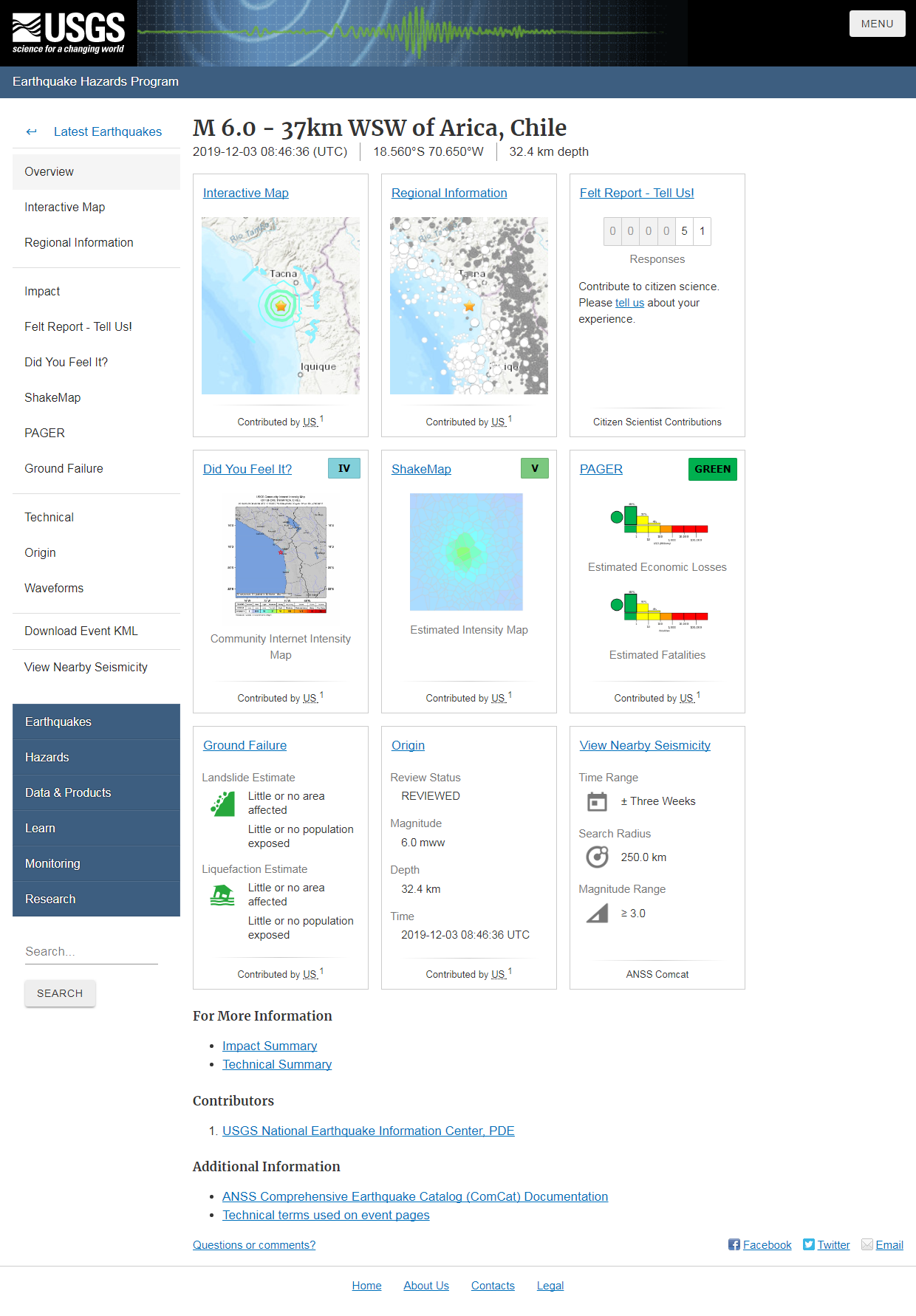Open View Nearby Seismicity card link
Screen dimensions: 916x1316
pyautogui.click(x=645, y=745)
